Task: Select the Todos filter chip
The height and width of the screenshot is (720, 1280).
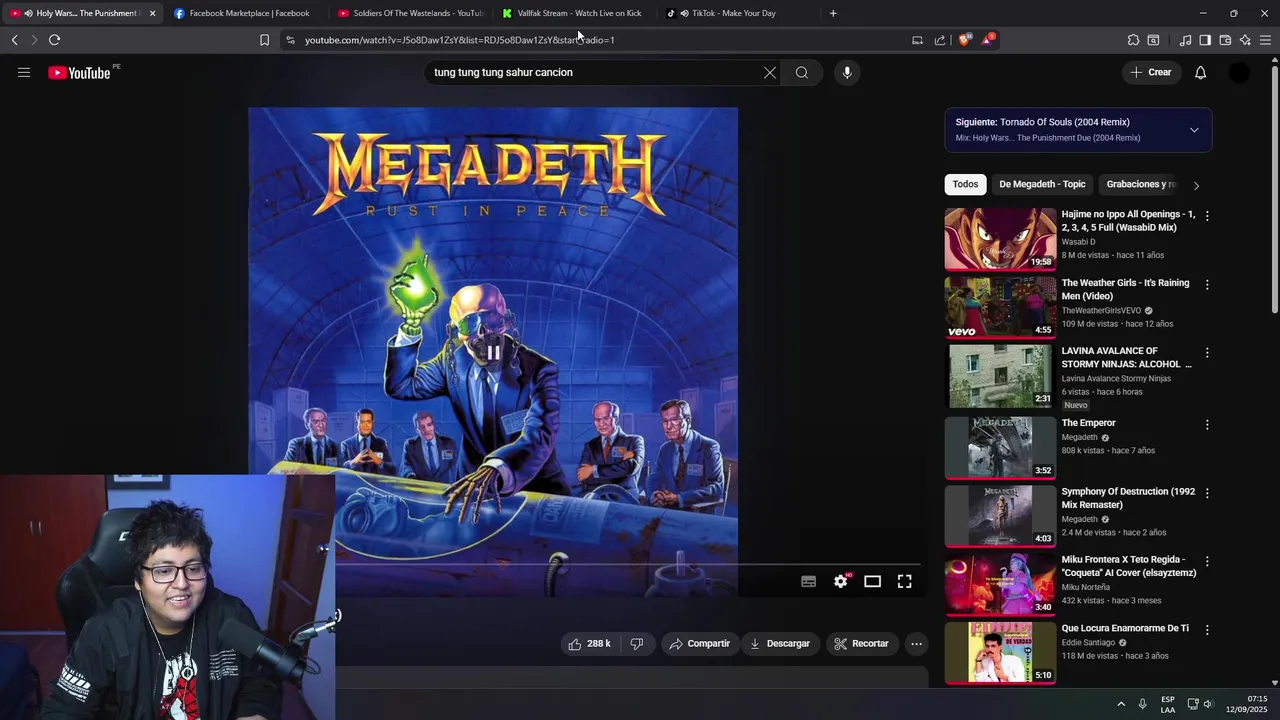Action: (x=965, y=184)
